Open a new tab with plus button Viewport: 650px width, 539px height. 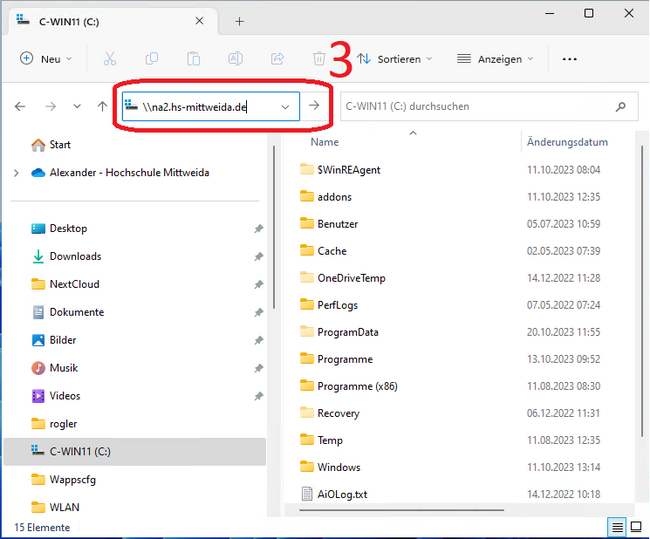[x=239, y=21]
